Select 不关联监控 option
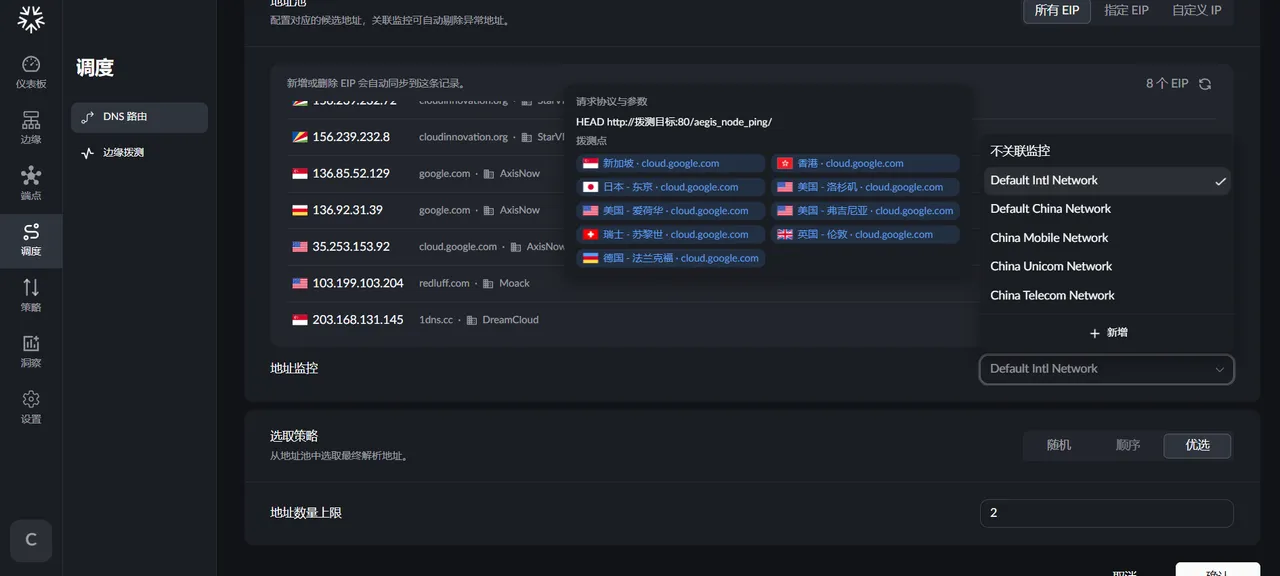The image size is (1280, 576). point(1107,151)
